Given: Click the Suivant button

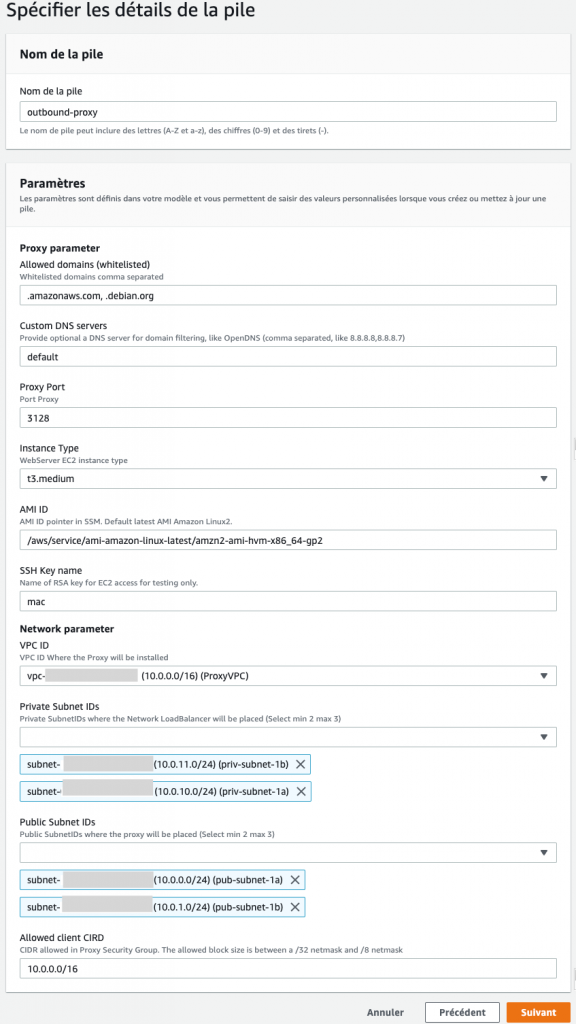Looking at the screenshot, I should [x=538, y=1012].
